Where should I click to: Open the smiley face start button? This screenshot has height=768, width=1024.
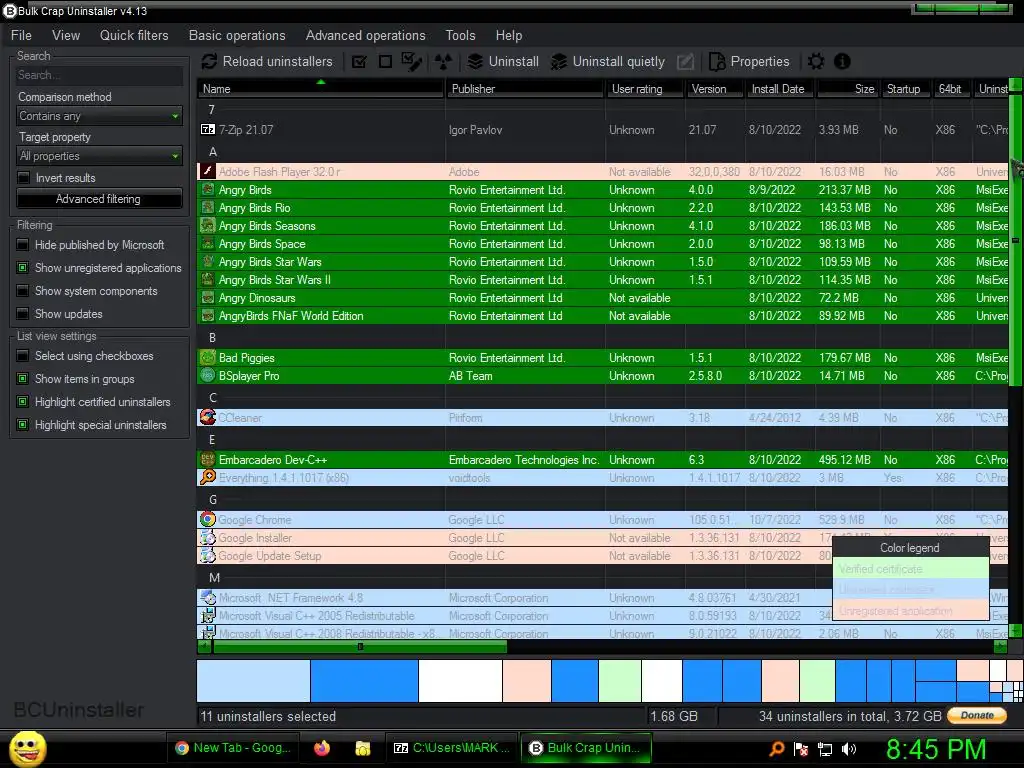[x=27, y=748]
